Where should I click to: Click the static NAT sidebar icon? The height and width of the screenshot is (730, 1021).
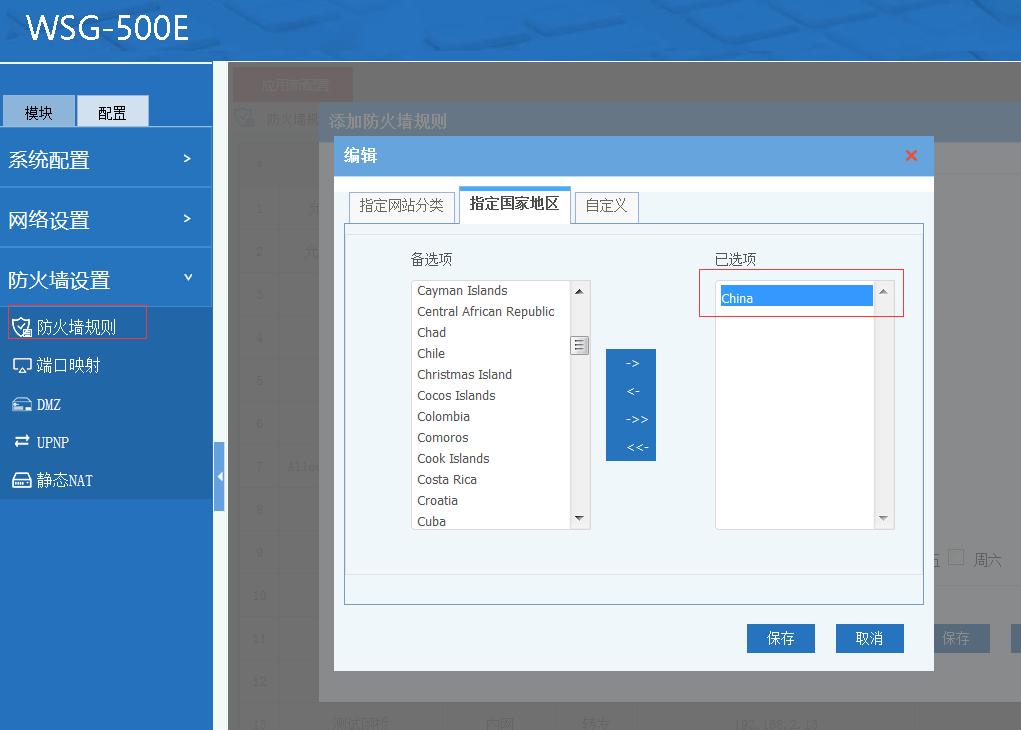click(22, 480)
